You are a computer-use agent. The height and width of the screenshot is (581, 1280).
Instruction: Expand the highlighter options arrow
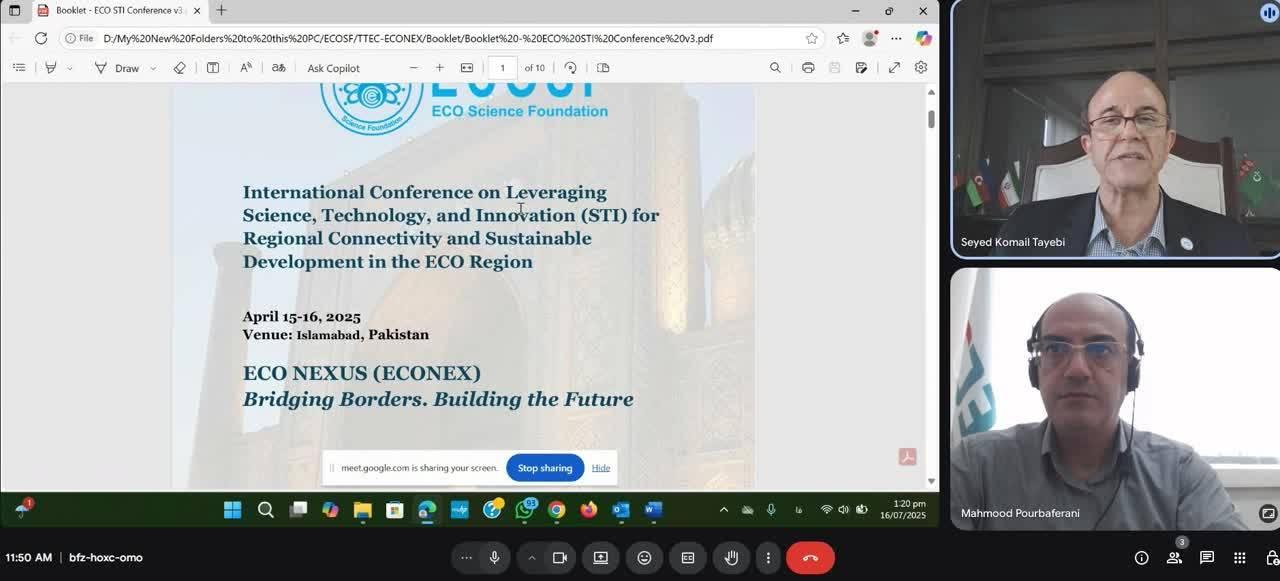(x=70, y=69)
